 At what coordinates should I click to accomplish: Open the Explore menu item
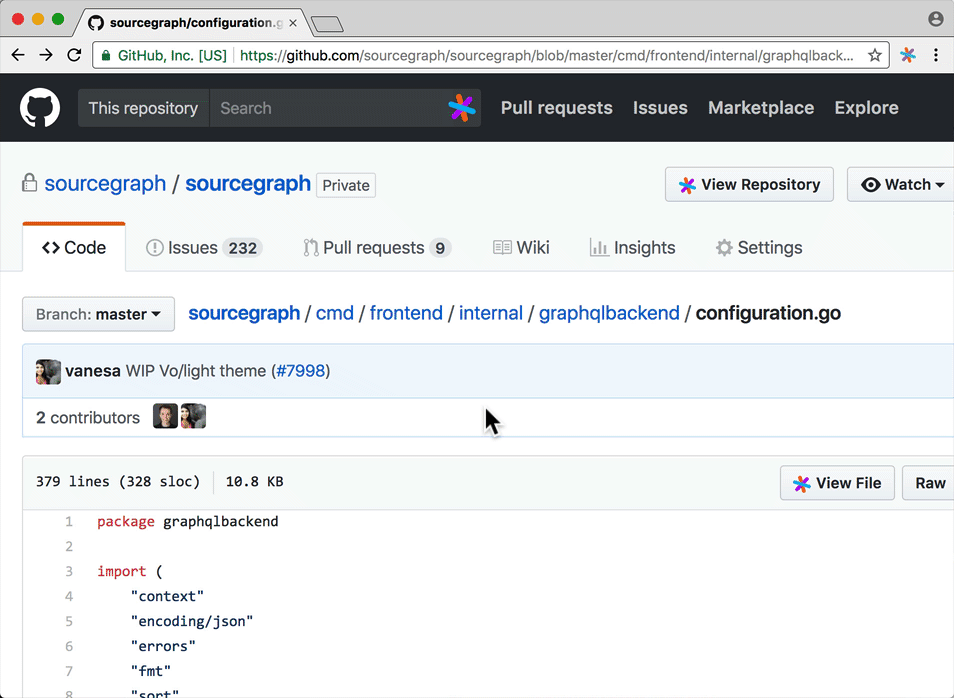click(x=866, y=107)
